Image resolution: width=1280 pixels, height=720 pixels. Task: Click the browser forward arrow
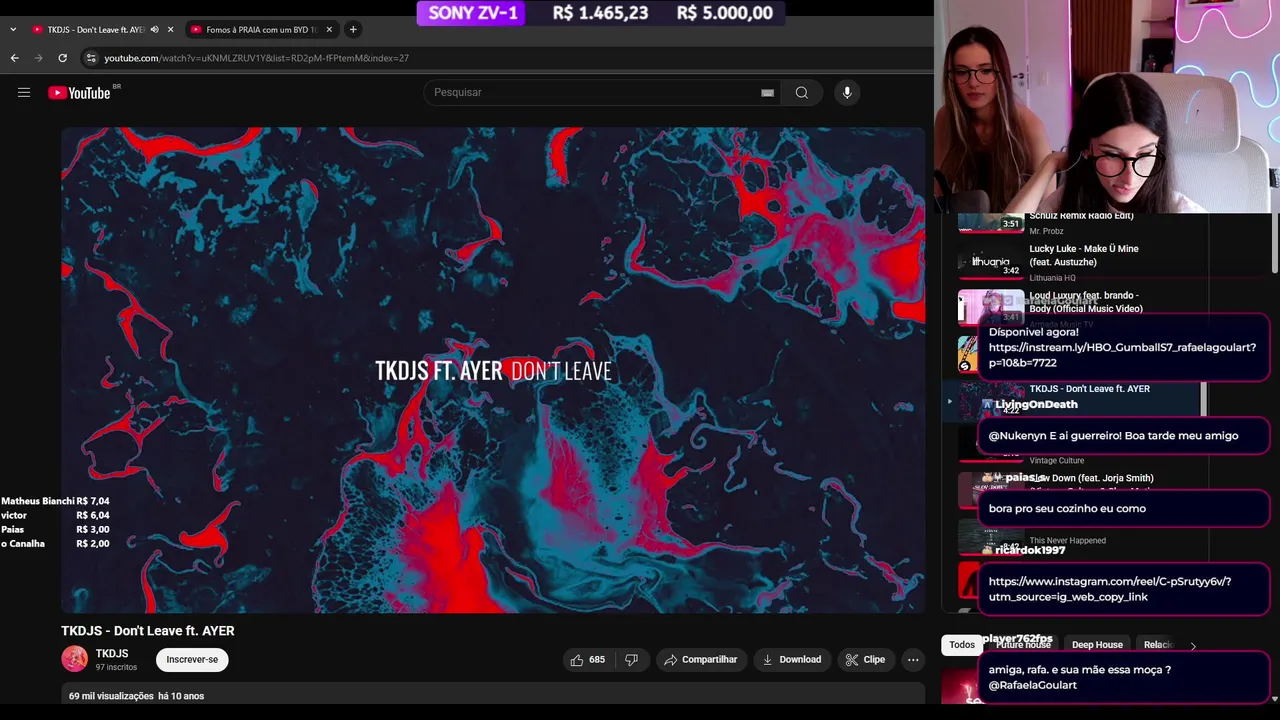pos(39,58)
